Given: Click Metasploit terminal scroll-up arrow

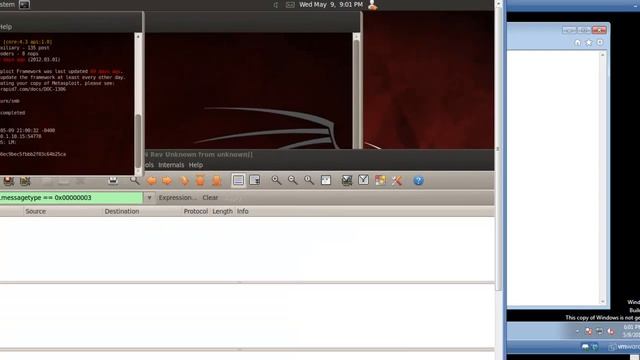Looking at the screenshot, I should click(x=138, y=37).
